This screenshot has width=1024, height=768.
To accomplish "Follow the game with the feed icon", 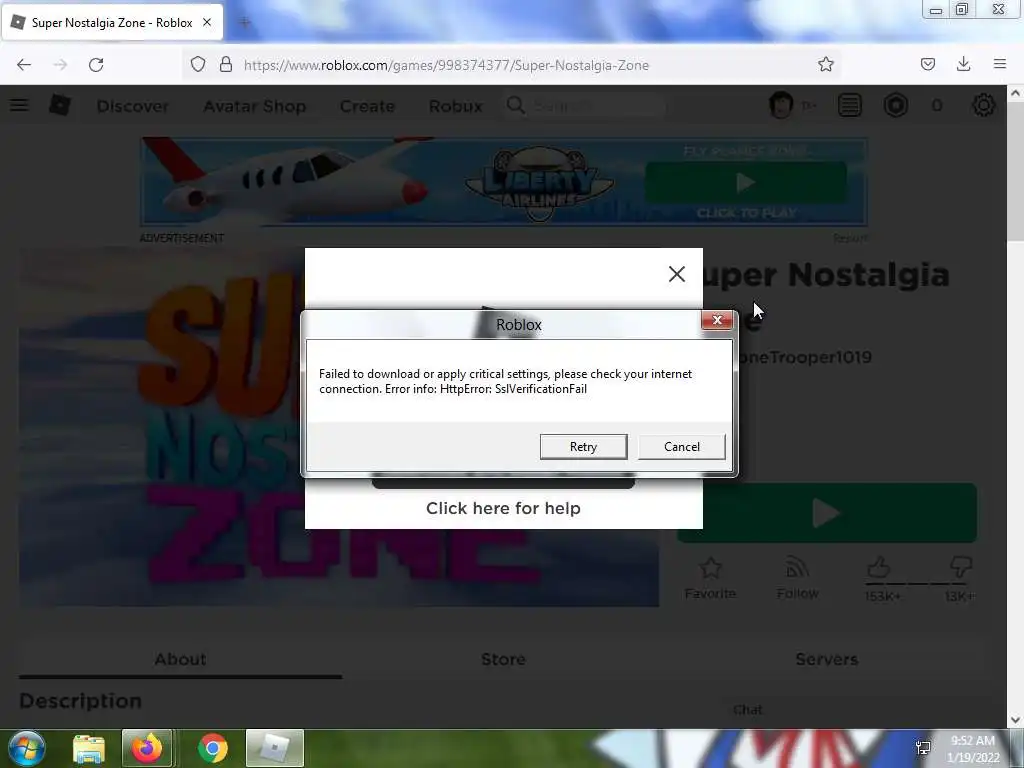I will point(797,568).
